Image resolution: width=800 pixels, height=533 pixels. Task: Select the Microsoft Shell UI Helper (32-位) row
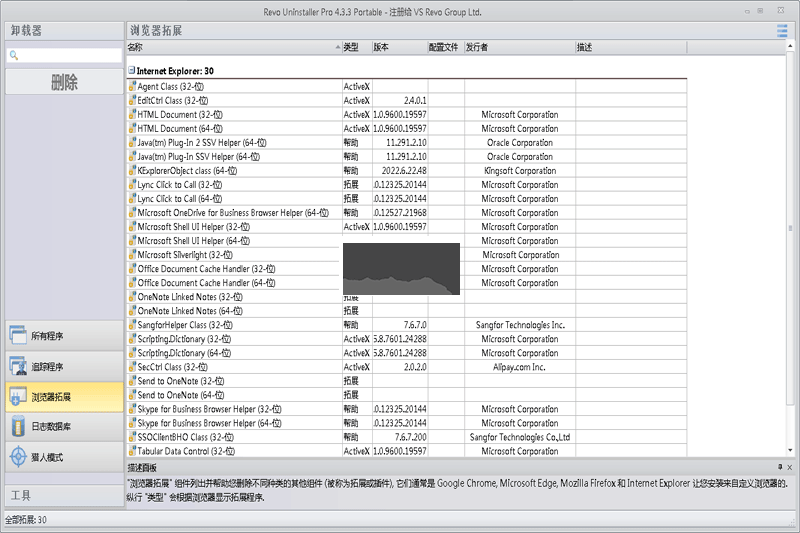click(407, 226)
